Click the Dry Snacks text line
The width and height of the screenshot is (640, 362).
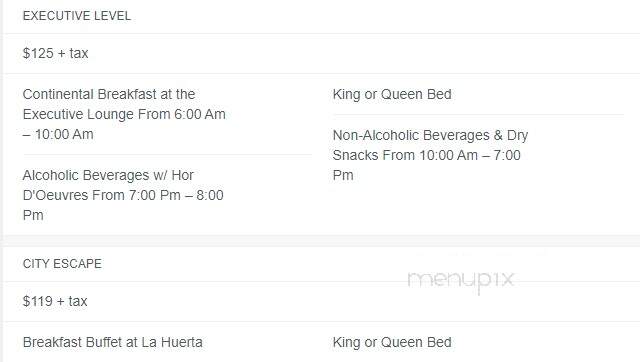coord(427,155)
